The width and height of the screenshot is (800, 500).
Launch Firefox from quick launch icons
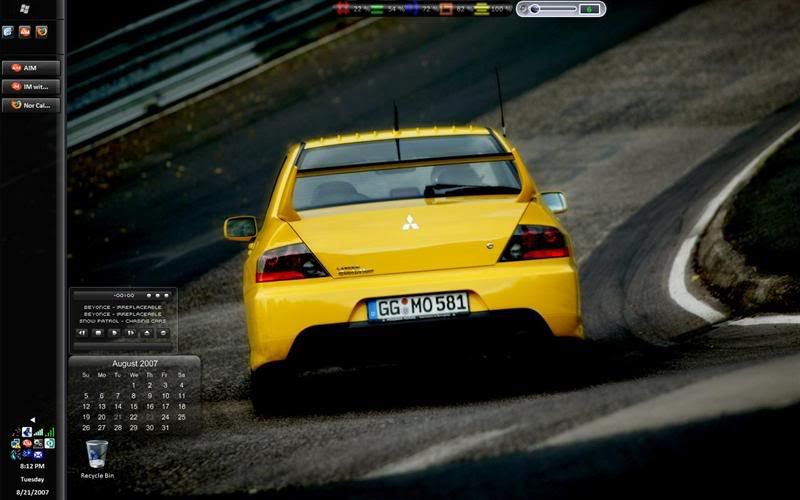(41, 32)
